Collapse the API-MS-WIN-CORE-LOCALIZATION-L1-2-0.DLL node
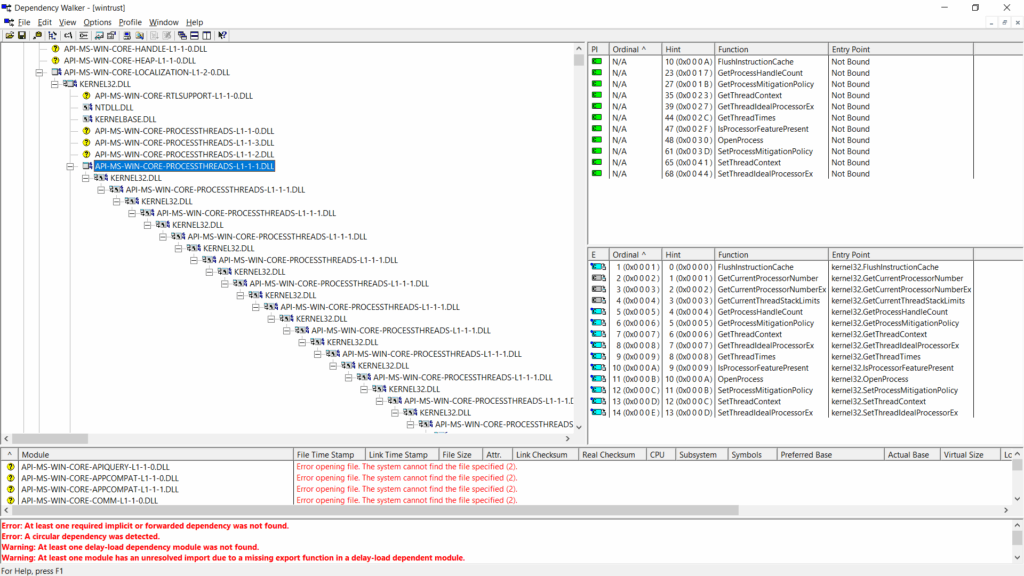The width and height of the screenshot is (1024, 576). pos(39,72)
